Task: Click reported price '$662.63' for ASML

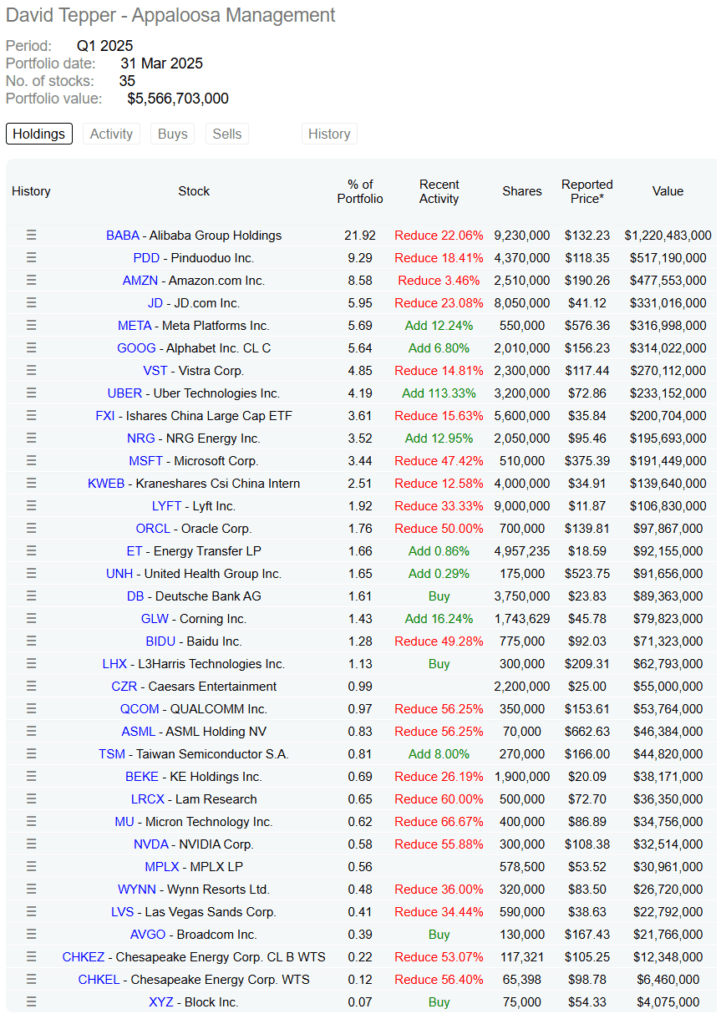Action: coord(587,731)
